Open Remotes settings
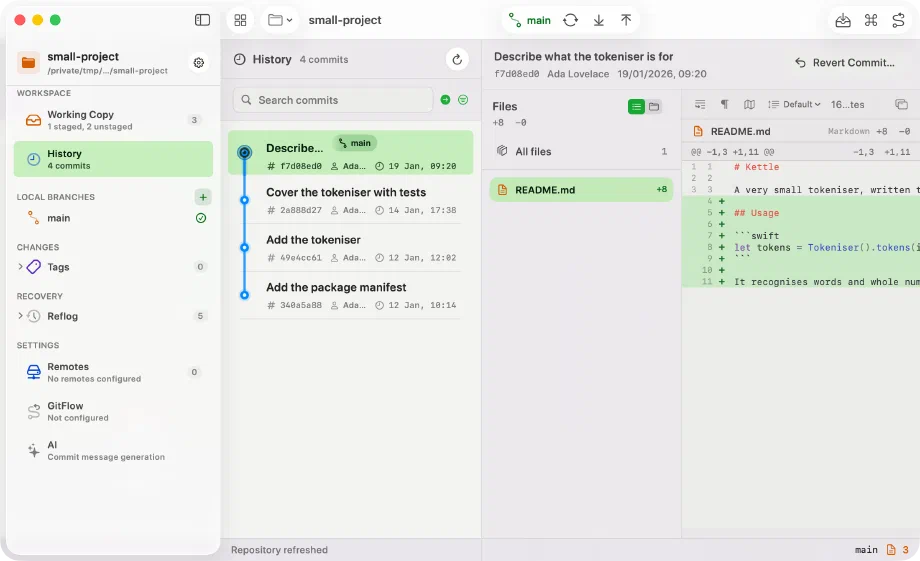The height and width of the screenshot is (561, 920). pos(113,372)
